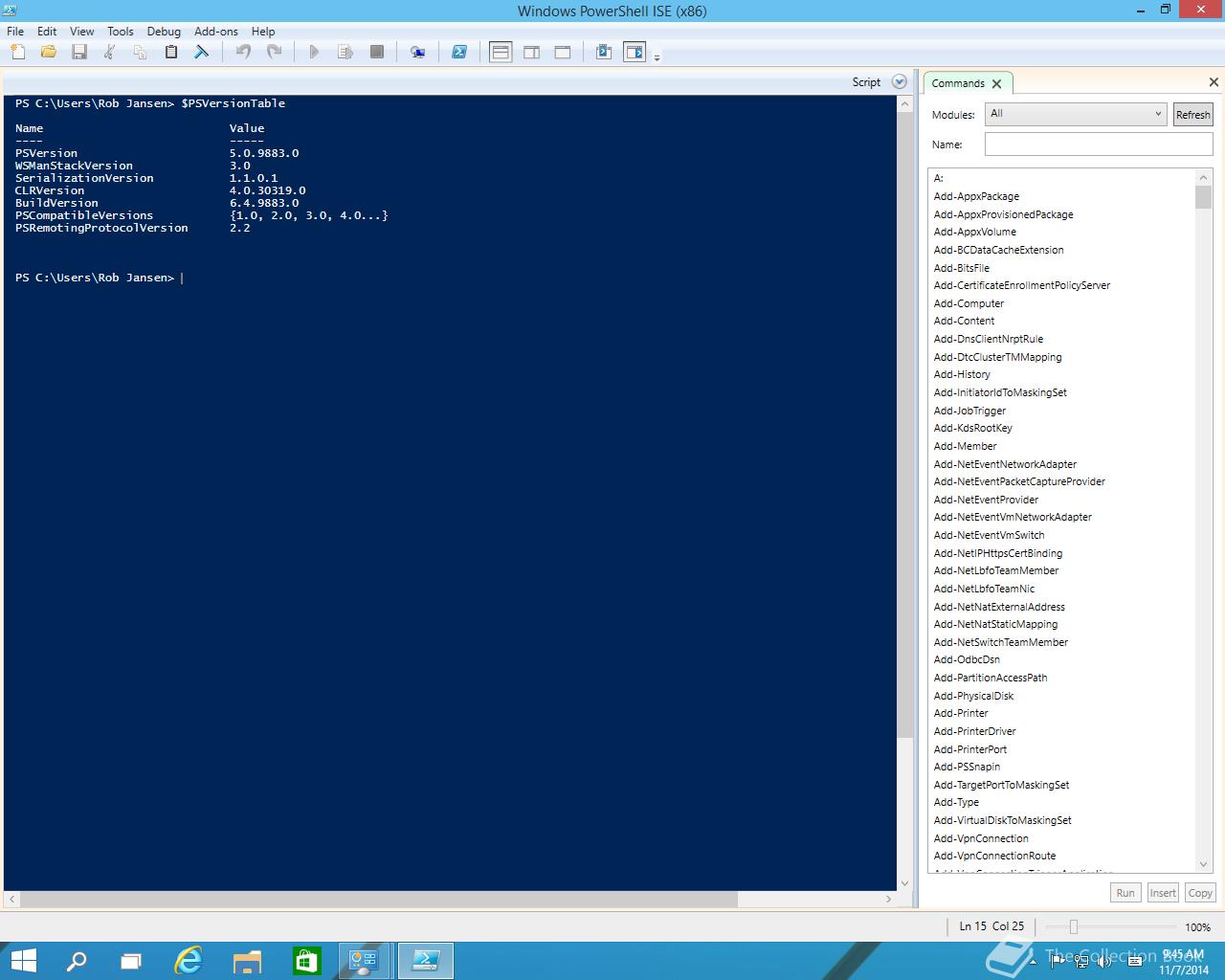Viewport: 1225px width, 980px height.
Task: Run the script with the green play icon
Action: point(314,53)
